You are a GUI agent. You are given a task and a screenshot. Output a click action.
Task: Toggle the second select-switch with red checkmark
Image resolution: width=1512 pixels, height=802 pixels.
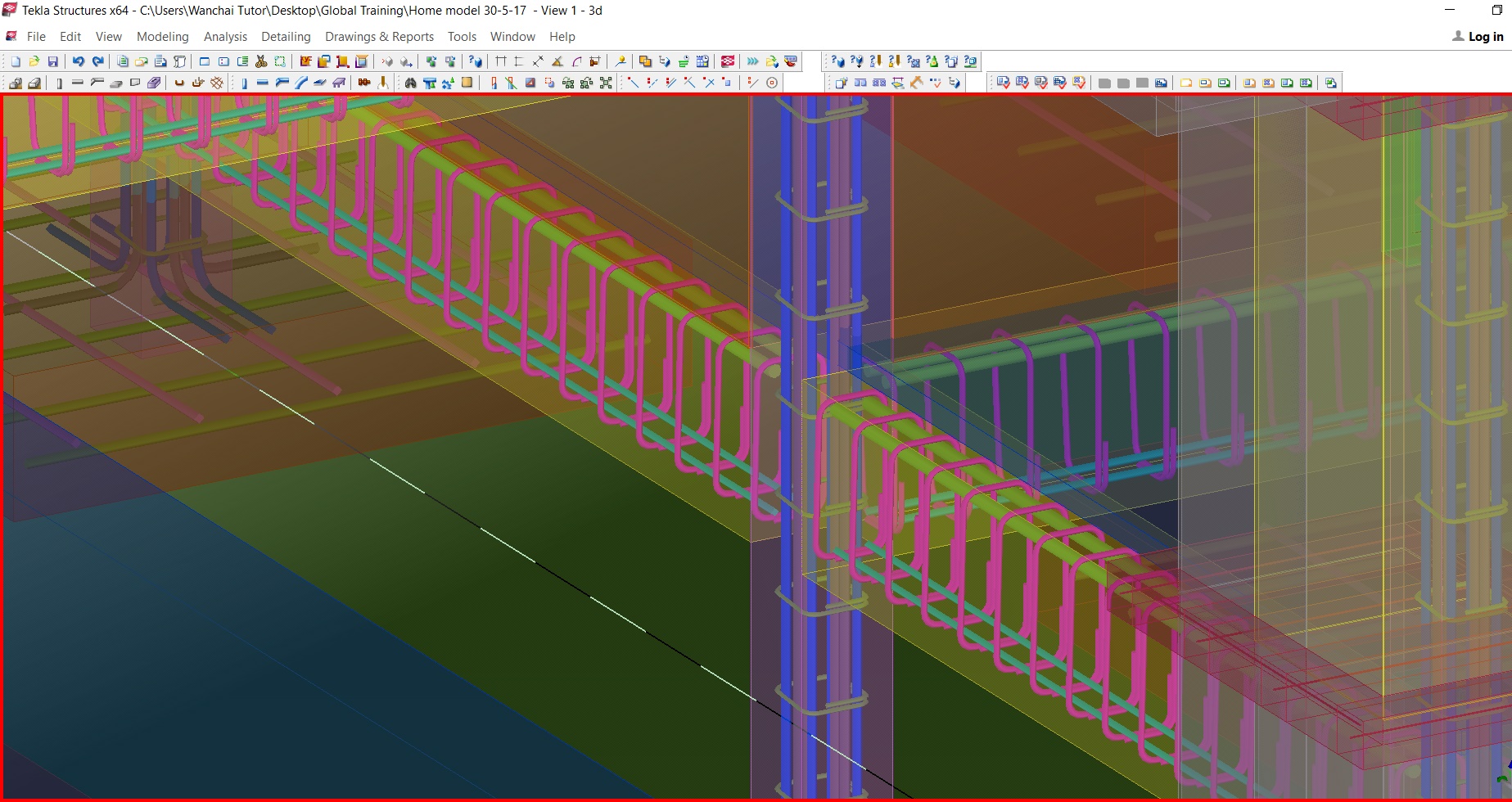(x=1022, y=83)
